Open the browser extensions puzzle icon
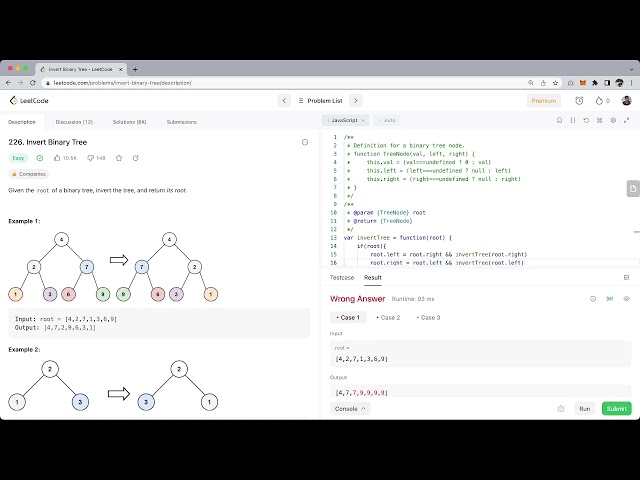The image size is (640, 480). click(x=595, y=83)
